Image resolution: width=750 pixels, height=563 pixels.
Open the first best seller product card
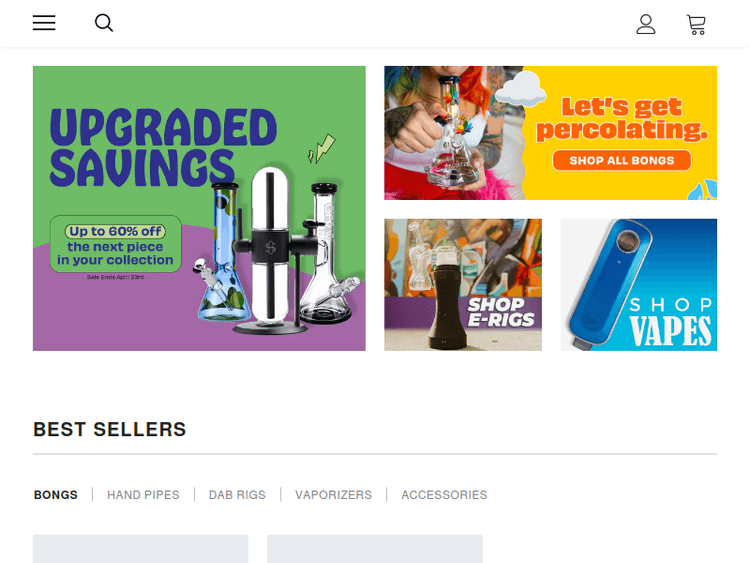click(141, 549)
